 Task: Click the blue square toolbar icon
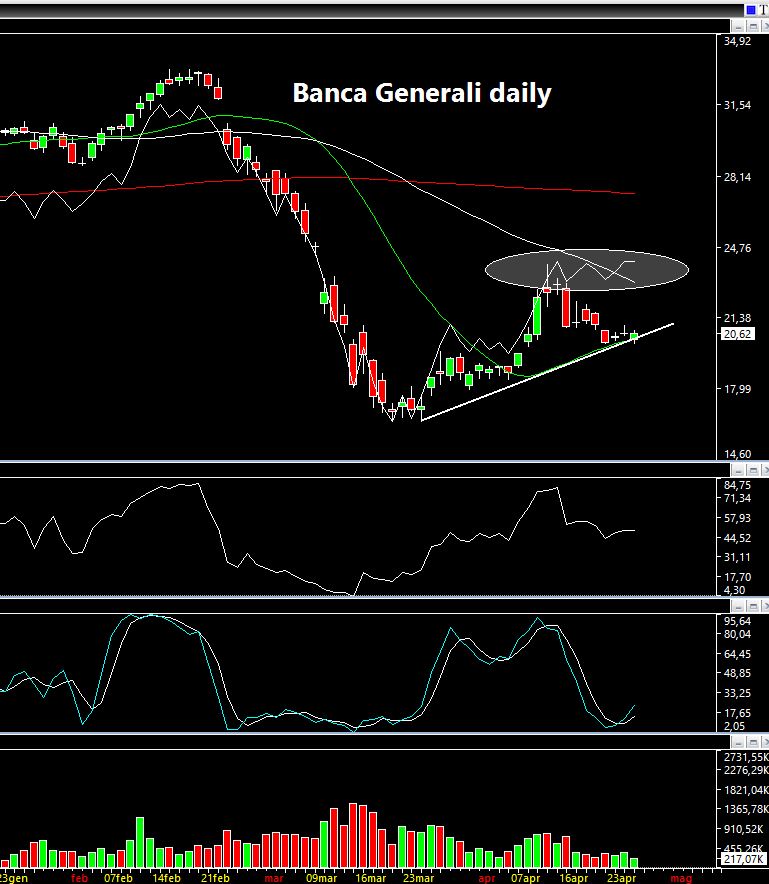tap(750, 10)
